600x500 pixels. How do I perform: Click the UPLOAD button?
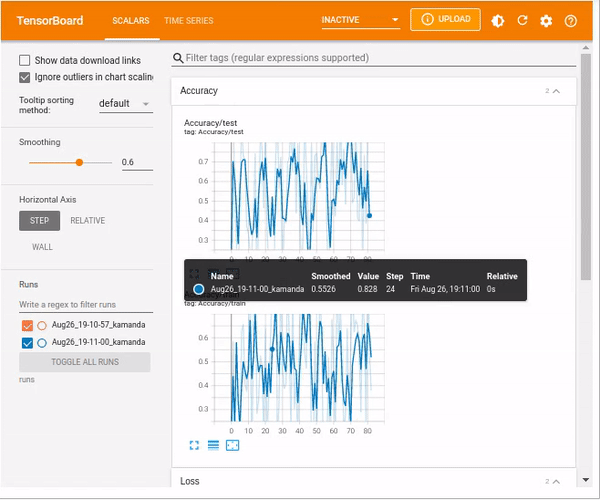tap(445, 20)
